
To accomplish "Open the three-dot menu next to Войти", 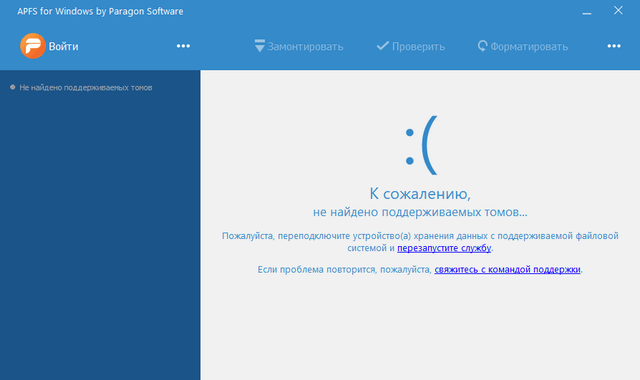I will click(x=183, y=46).
